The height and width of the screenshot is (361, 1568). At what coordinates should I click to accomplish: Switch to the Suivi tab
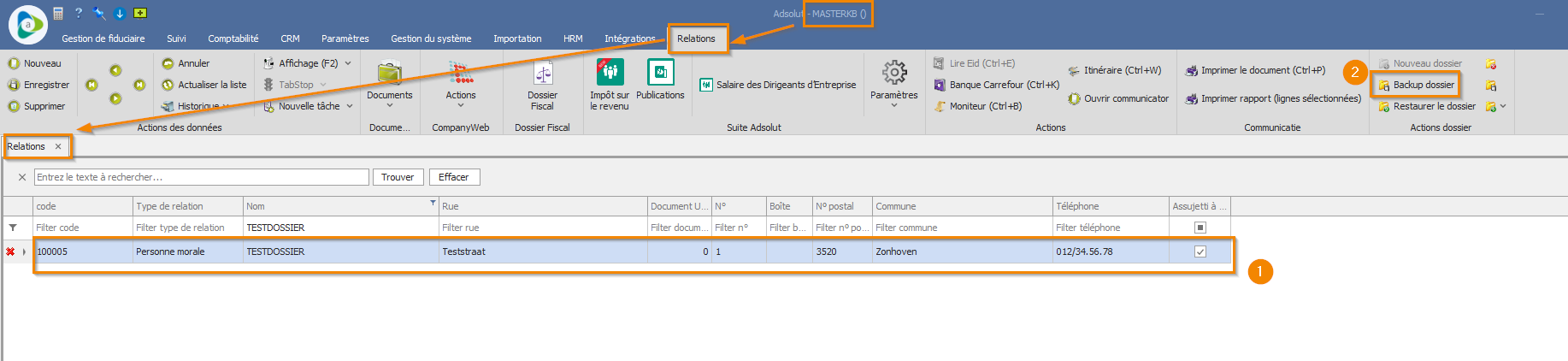point(176,38)
